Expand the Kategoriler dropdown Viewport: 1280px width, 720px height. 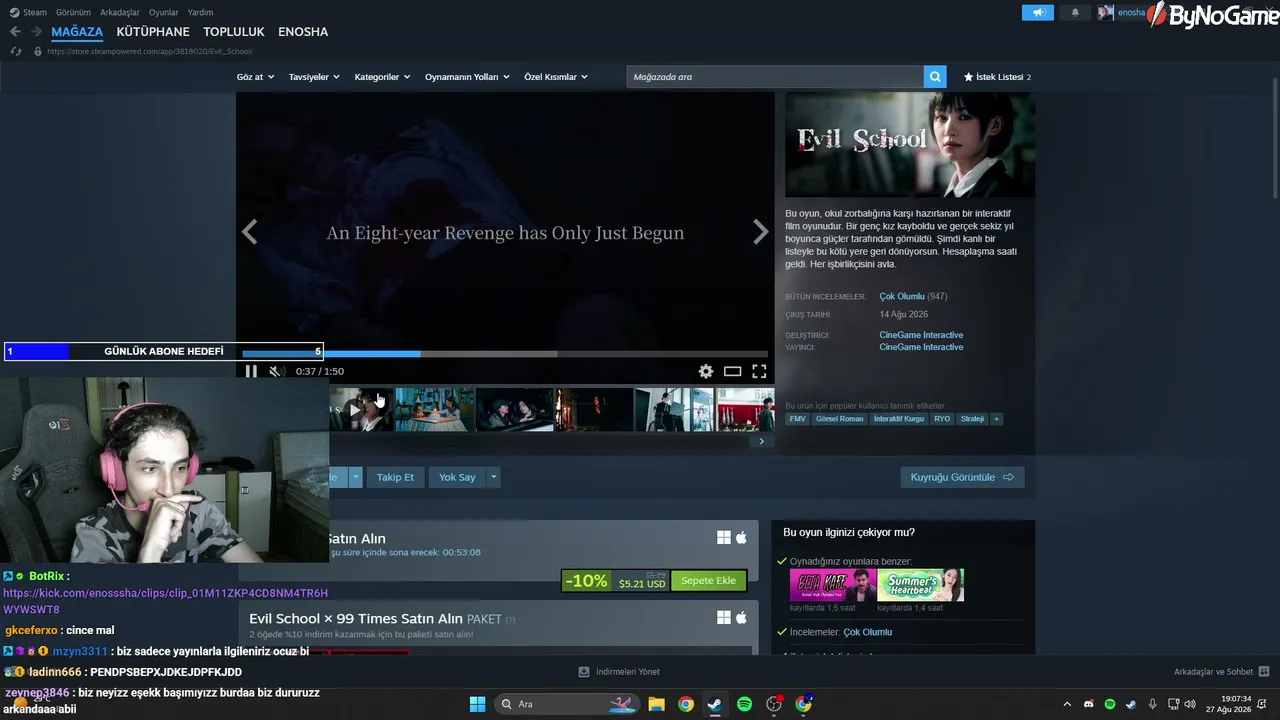(x=382, y=77)
